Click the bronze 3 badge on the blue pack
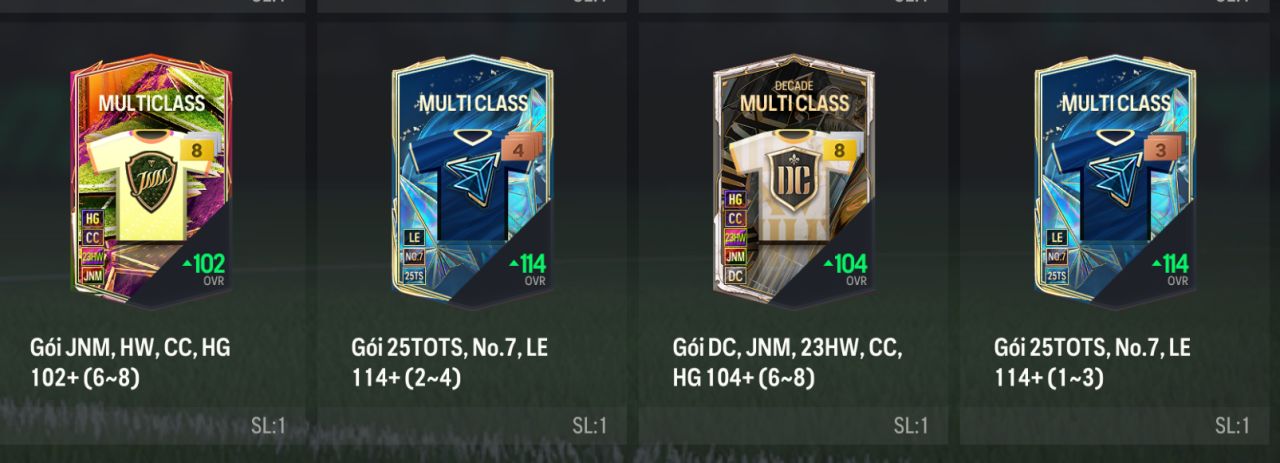The height and width of the screenshot is (463, 1280). (x=1160, y=149)
